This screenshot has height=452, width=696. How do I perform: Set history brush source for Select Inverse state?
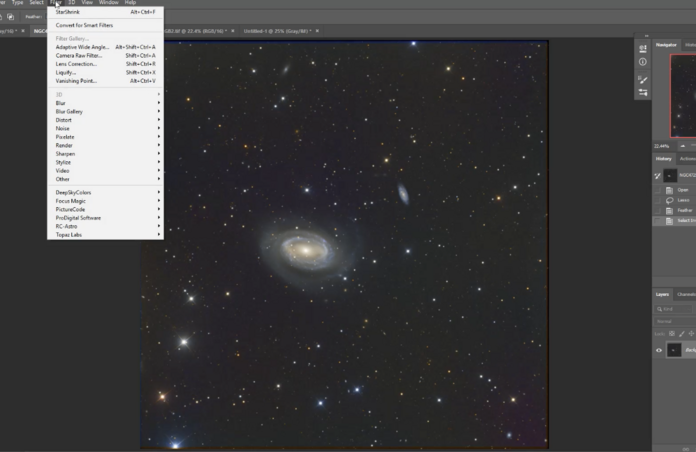[x=657, y=221]
